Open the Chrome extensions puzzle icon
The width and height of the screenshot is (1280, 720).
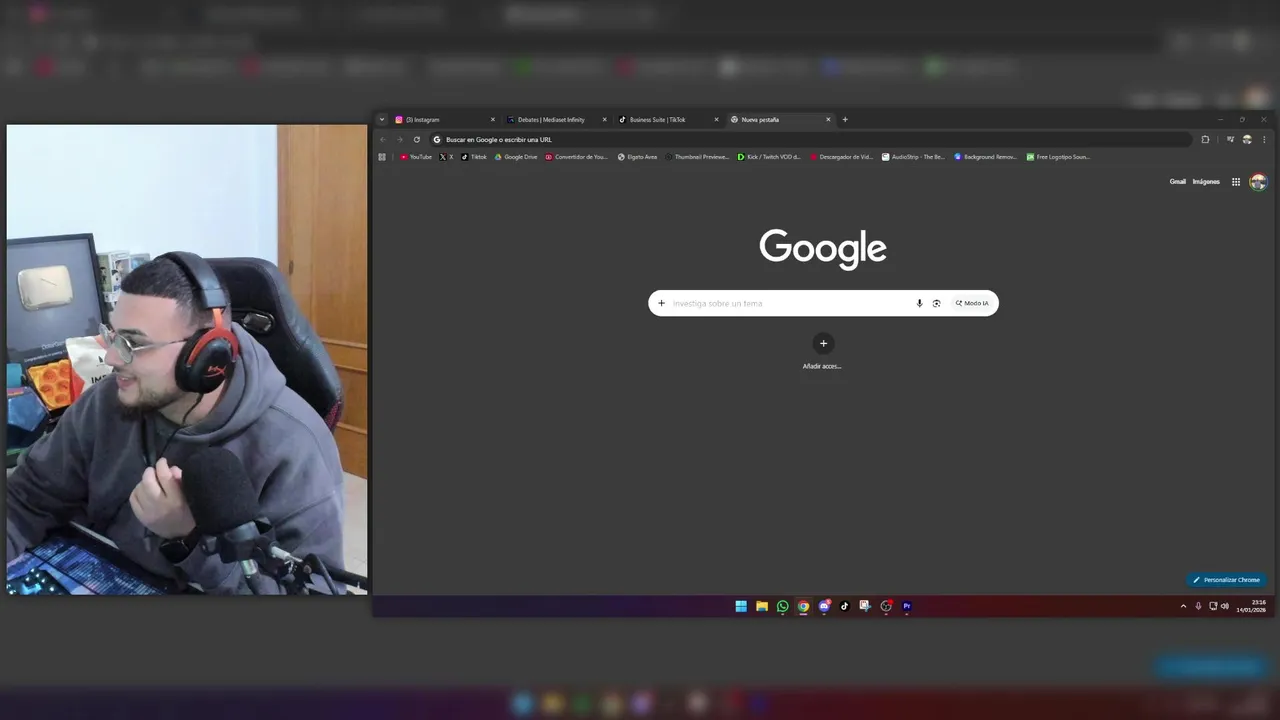(x=1205, y=139)
